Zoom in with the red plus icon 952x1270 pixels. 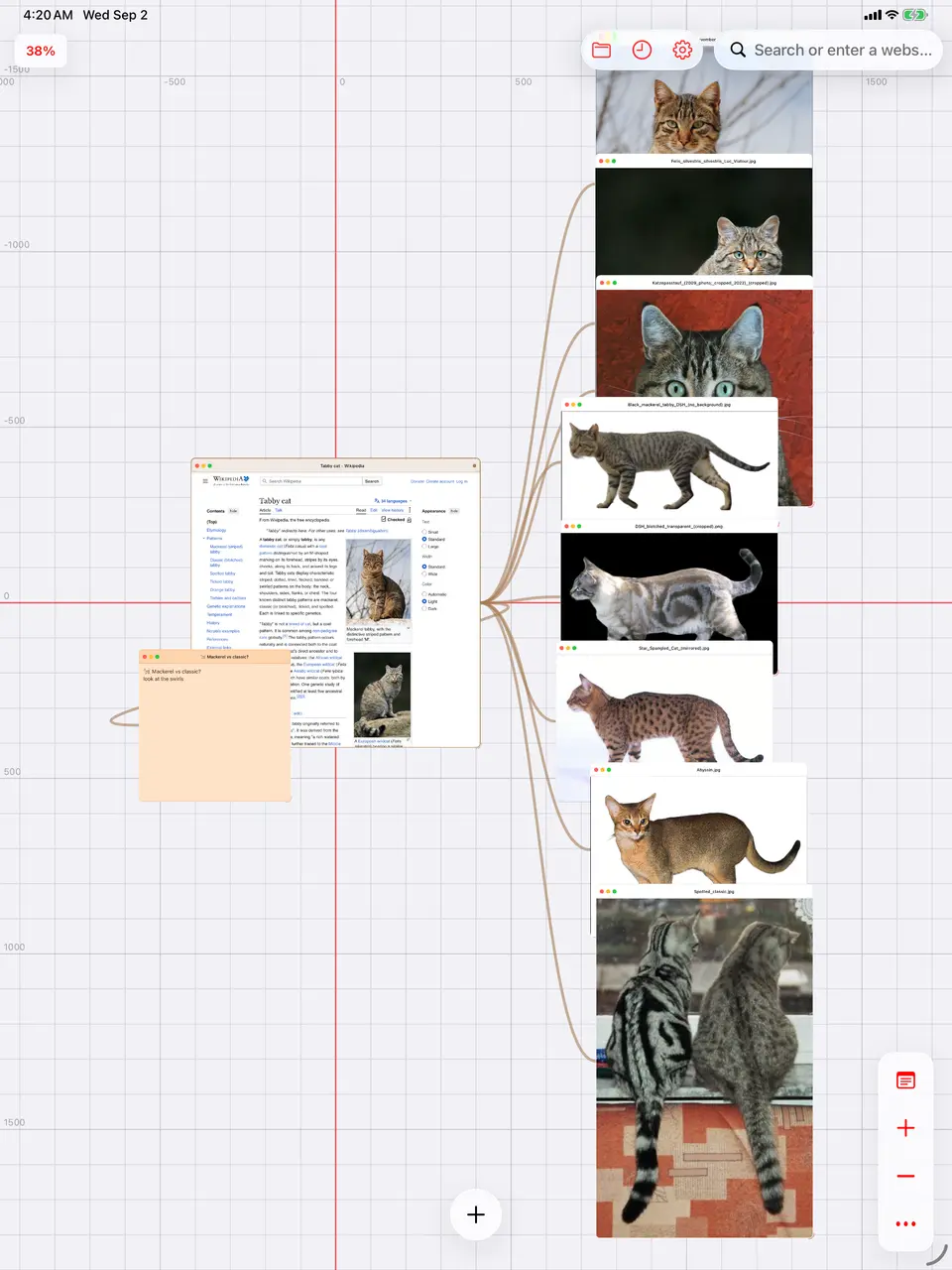coord(905,1128)
